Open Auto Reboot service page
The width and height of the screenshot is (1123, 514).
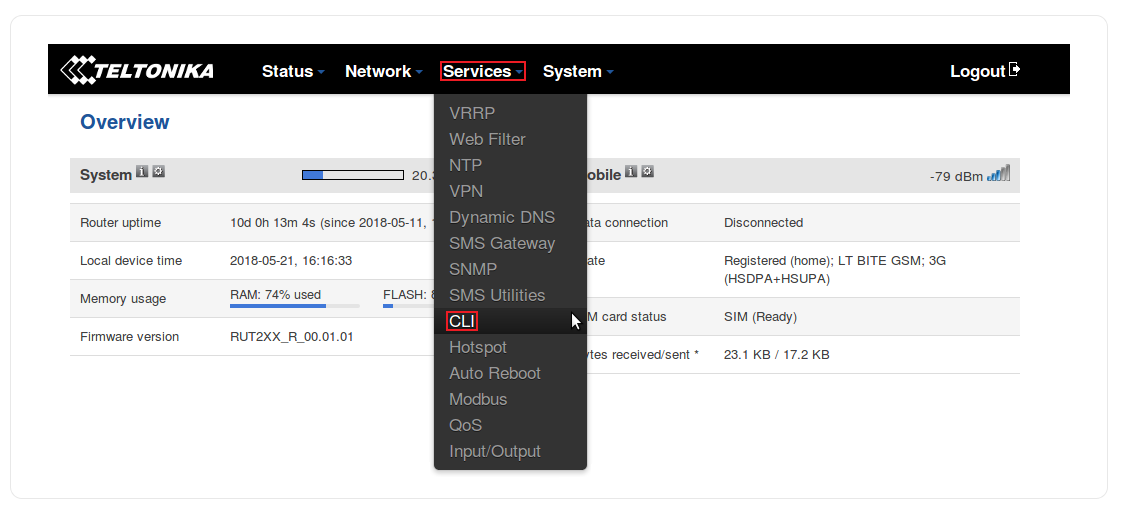pyautogui.click(x=494, y=373)
